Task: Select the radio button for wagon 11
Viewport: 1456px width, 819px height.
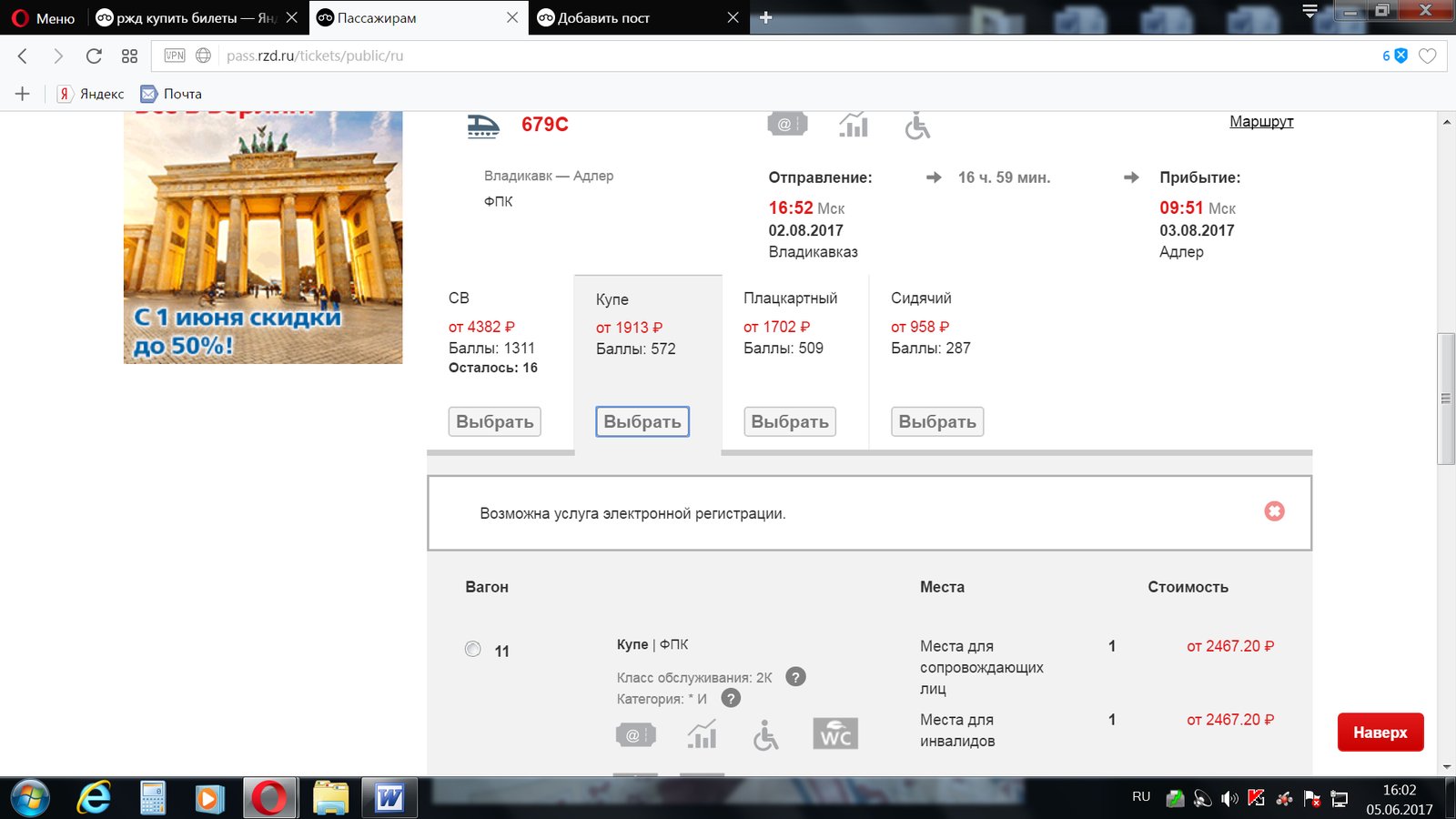Action: [473, 649]
